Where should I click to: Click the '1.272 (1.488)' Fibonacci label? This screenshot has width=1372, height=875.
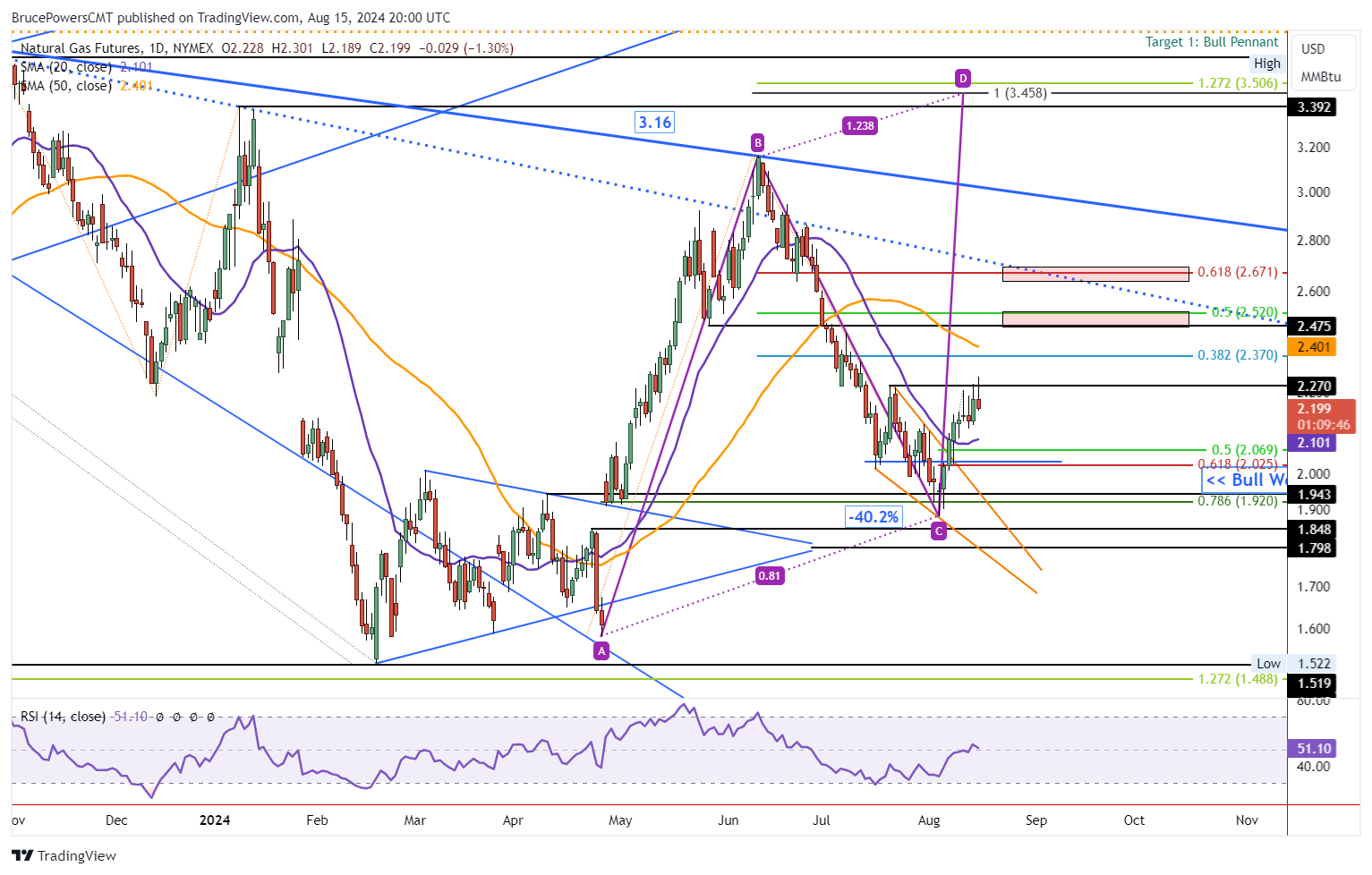[1238, 679]
